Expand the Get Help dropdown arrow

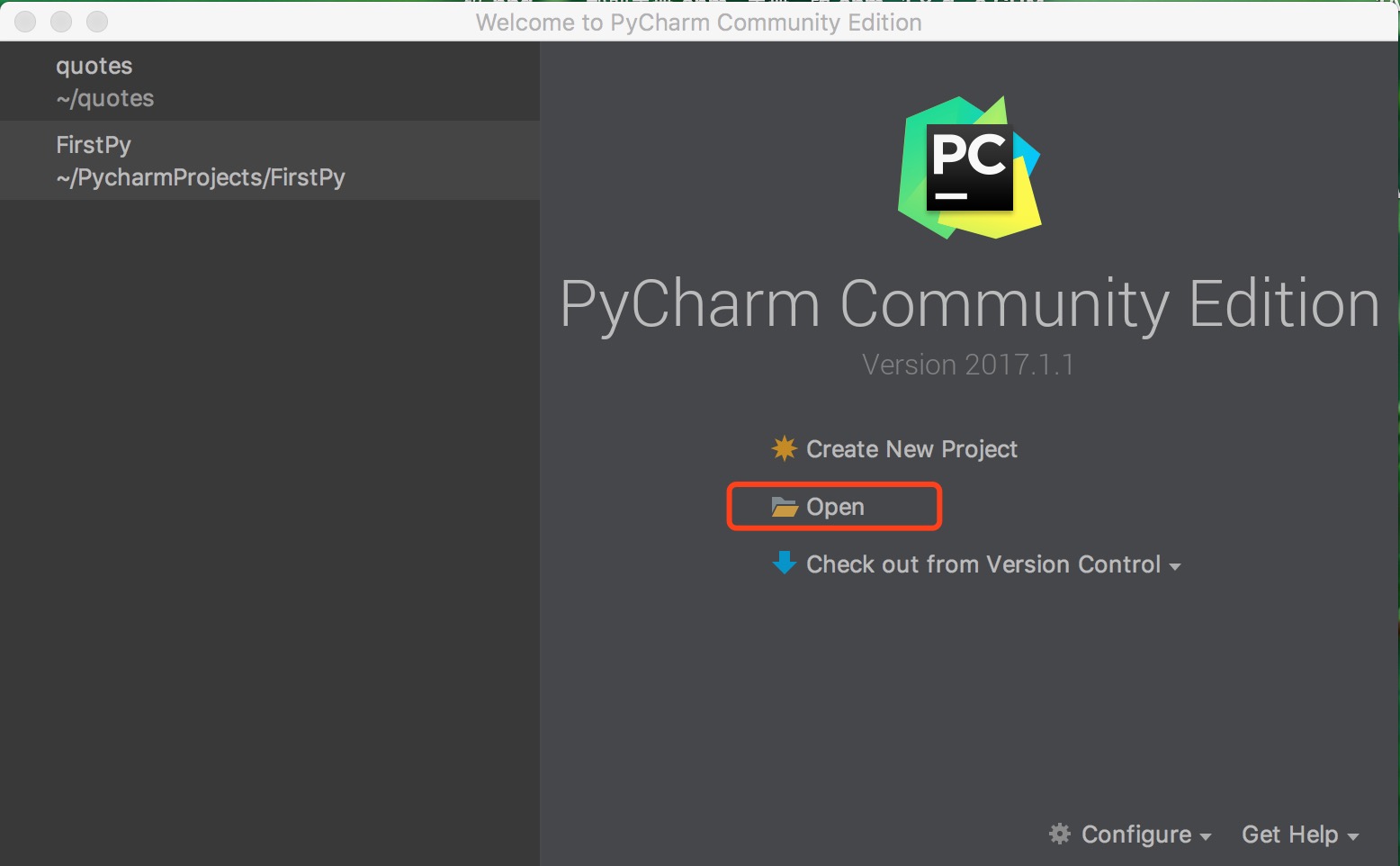click(x=1352, y=837)
